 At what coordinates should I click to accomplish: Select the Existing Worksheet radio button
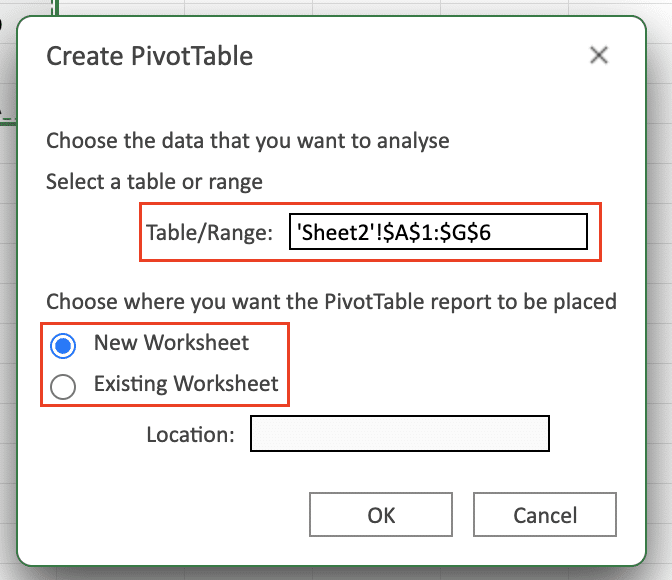click(x=63, y=386)
